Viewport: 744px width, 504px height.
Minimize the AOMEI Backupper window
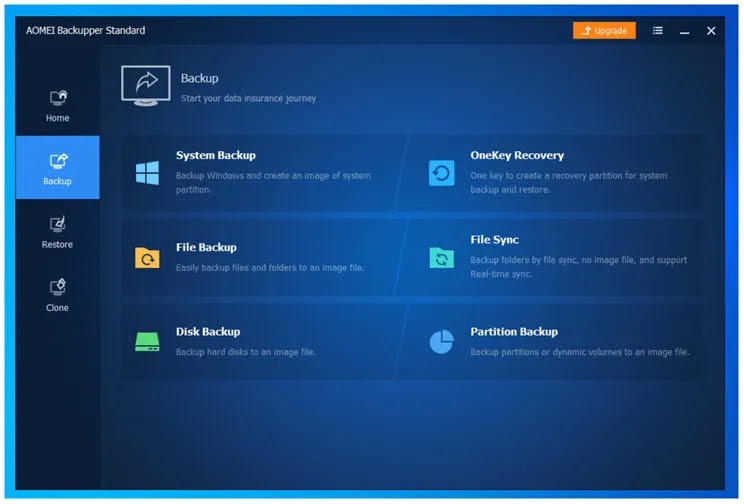(684, 31)
